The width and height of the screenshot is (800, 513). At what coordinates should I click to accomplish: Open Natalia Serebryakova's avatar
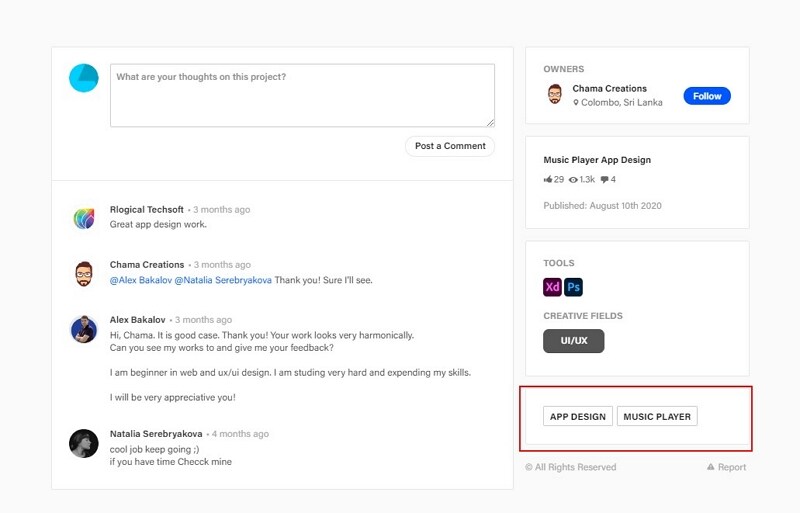click(84, 443)
